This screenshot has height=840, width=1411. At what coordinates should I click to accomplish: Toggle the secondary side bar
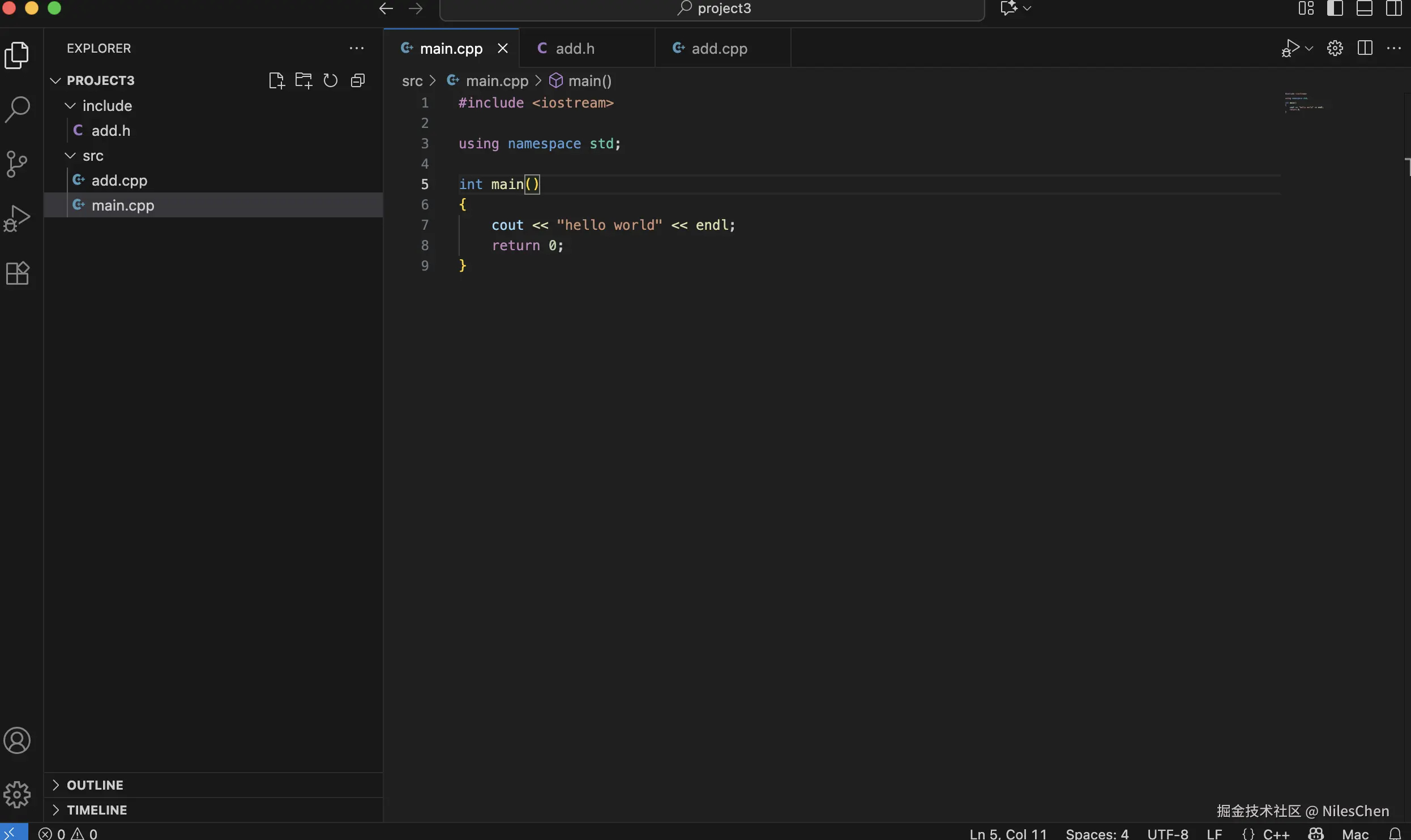tap(1393, 8)
